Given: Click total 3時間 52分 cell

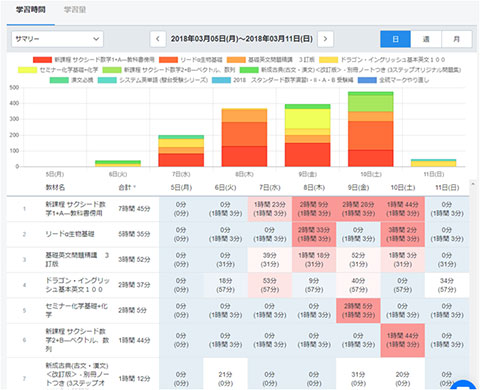Looking at the screenshot, I should coord(134,259).
